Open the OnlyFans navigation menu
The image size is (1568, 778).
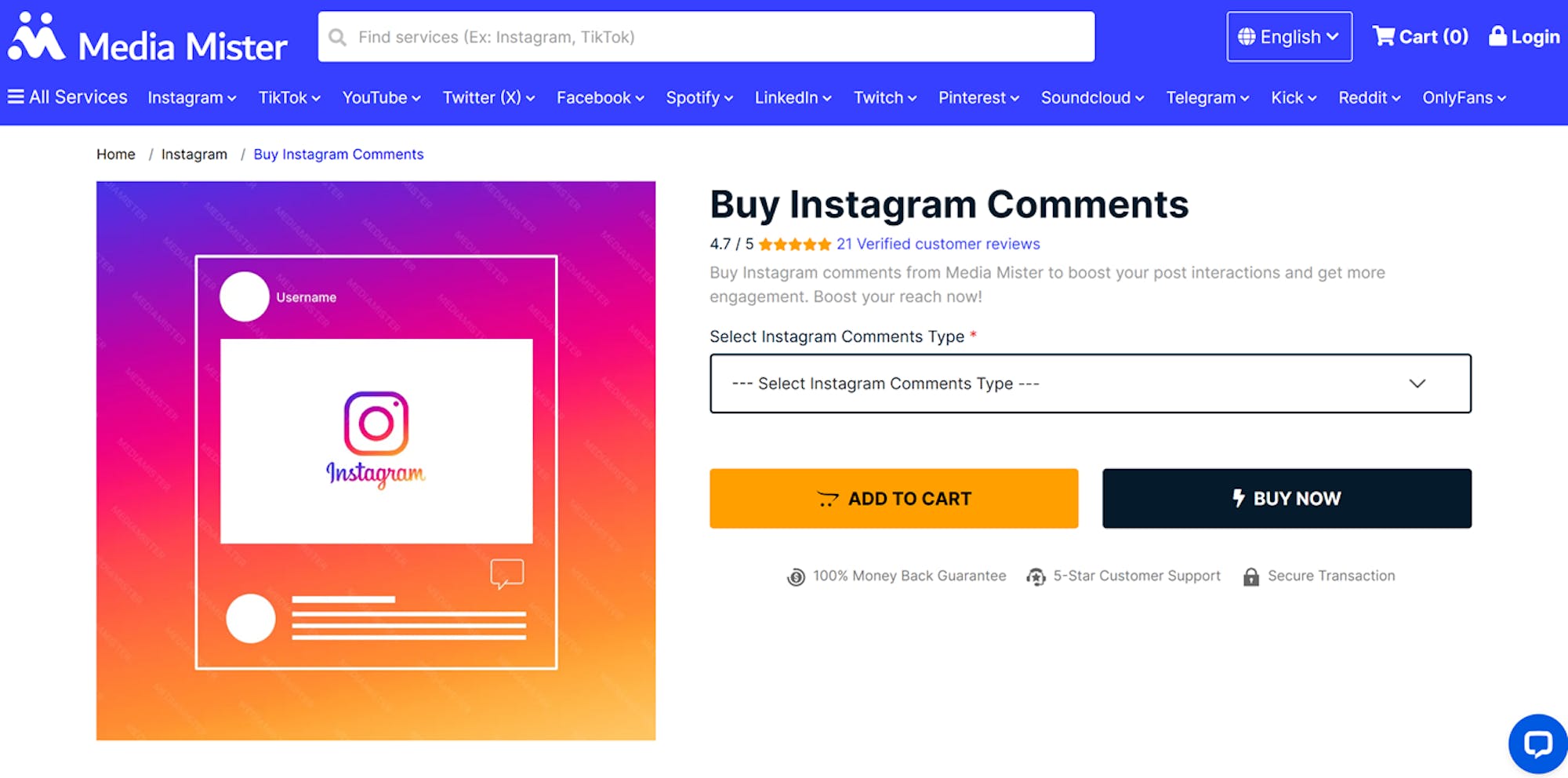coord(1463,97)
